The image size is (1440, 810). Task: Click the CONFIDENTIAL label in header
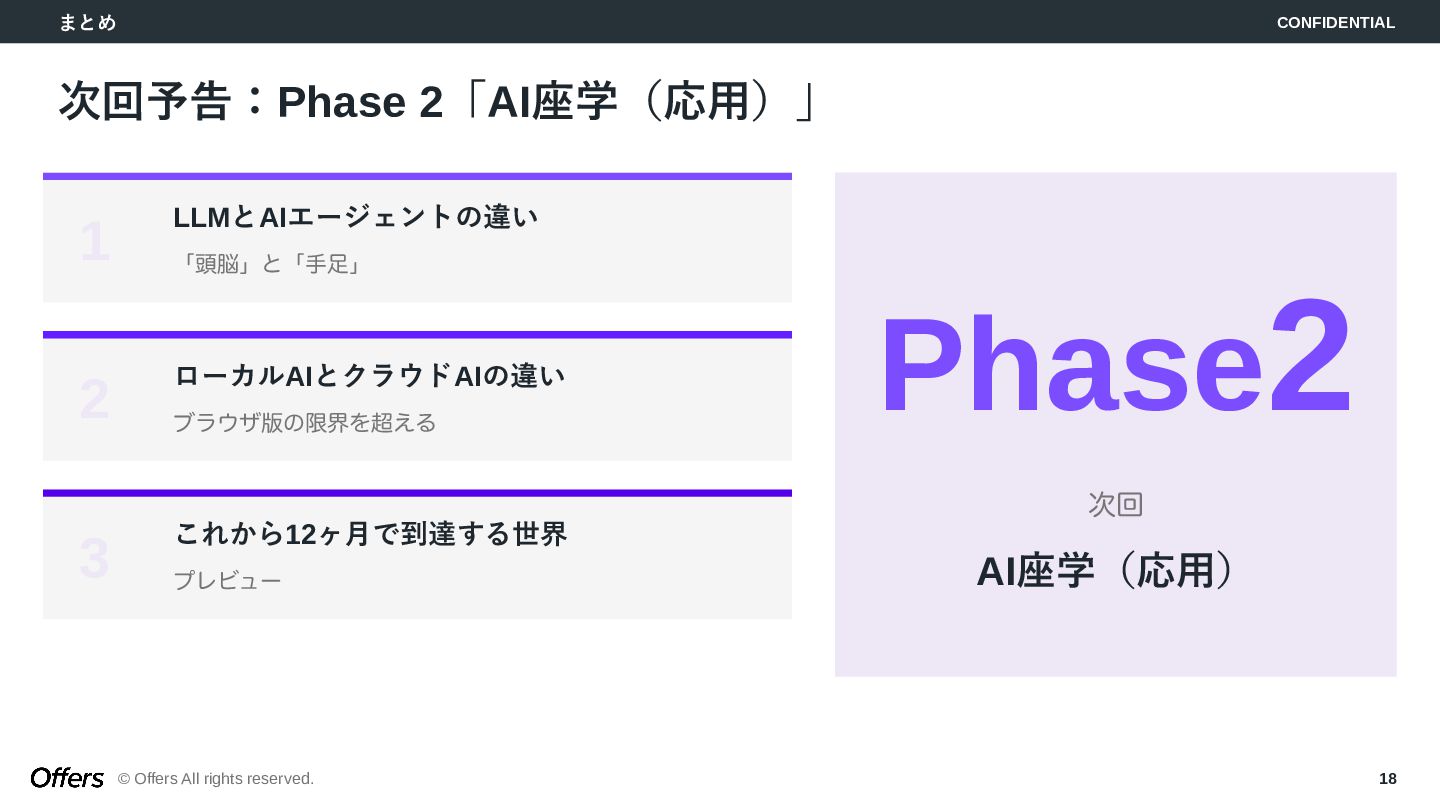(x=1336, y=22)
